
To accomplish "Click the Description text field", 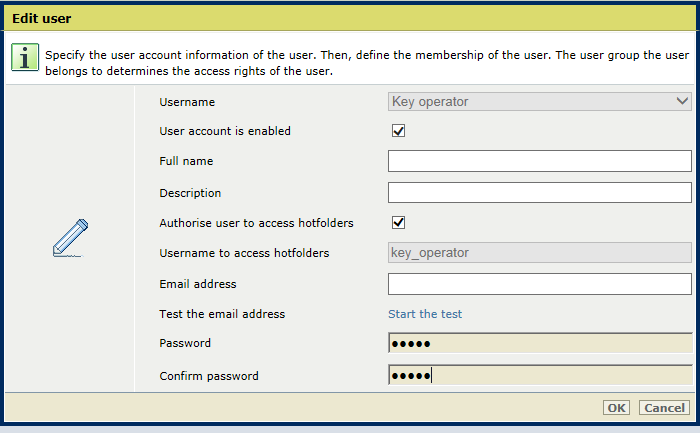I will point(539,192).
